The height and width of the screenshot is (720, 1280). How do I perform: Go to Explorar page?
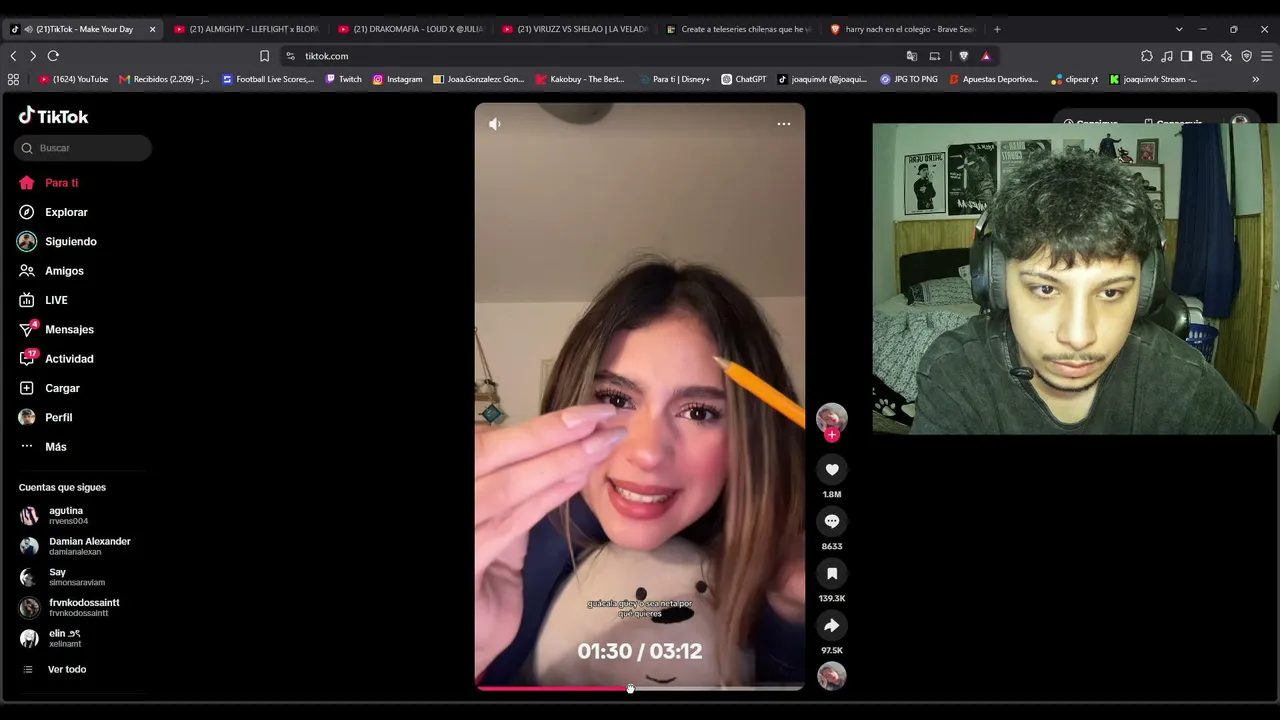point(53,212)
